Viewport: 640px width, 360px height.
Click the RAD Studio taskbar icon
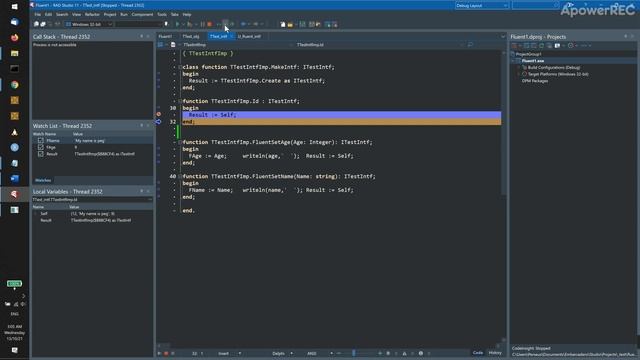coord(14,194)
